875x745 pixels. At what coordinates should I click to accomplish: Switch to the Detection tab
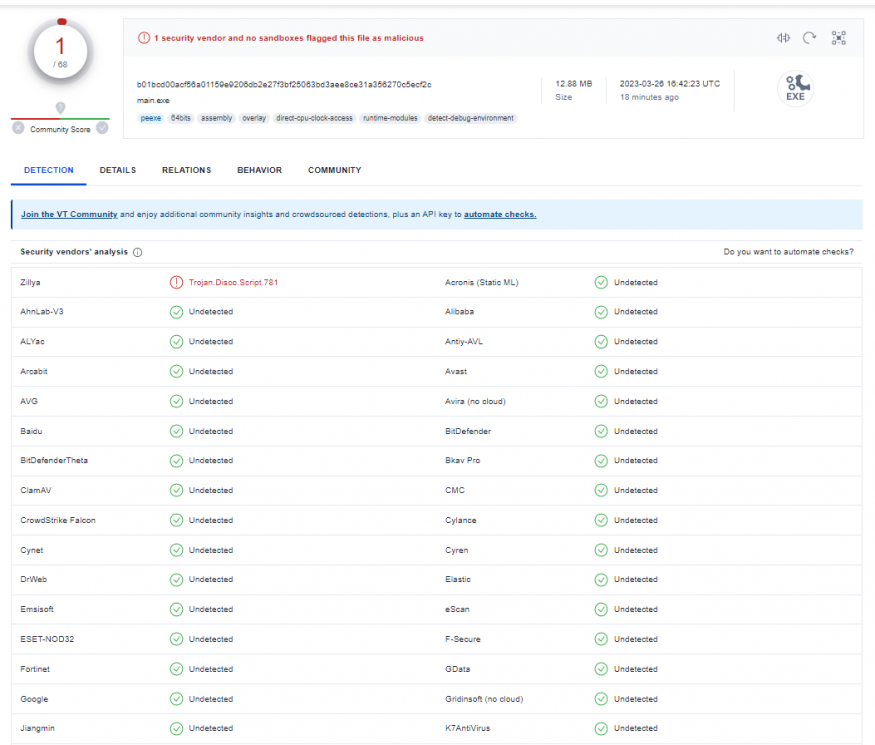49,170
